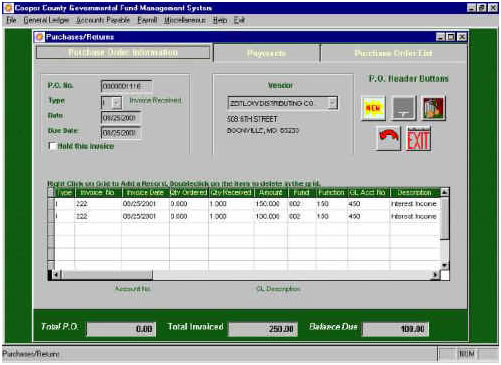The height and width of the screenshot is (365, 501).
Task: Click grid vertical scrollbar down arrow
Action: click(x=444, y=266)
